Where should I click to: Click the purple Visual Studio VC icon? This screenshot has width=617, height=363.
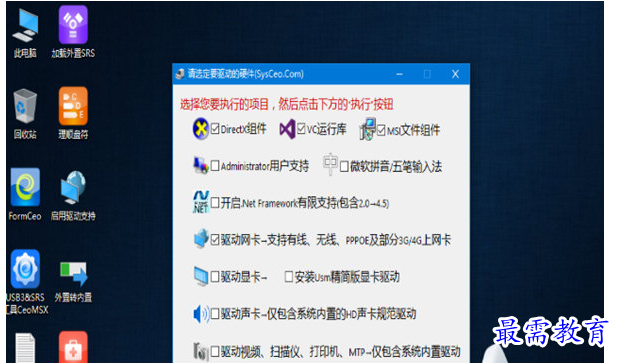coord(287,129)
